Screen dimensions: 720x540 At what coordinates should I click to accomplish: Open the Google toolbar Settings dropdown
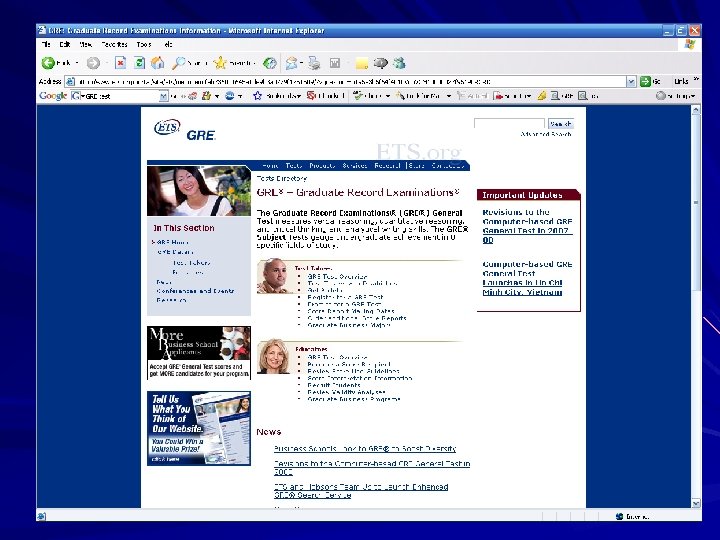[677, 96]
